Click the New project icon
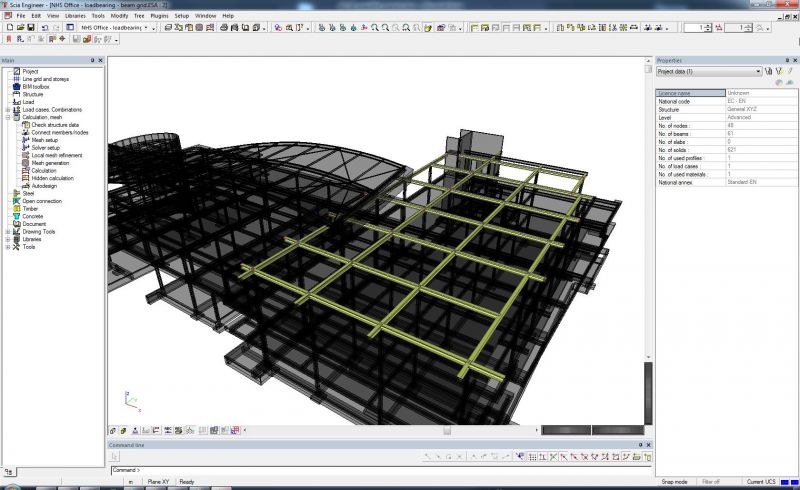Screen dimensions: 800x490 click(x=8, y=27)
